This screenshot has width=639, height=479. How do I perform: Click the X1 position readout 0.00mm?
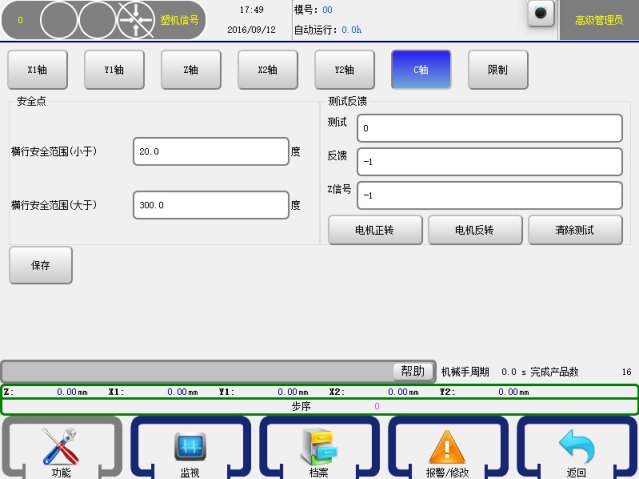(x=183, y=392)
